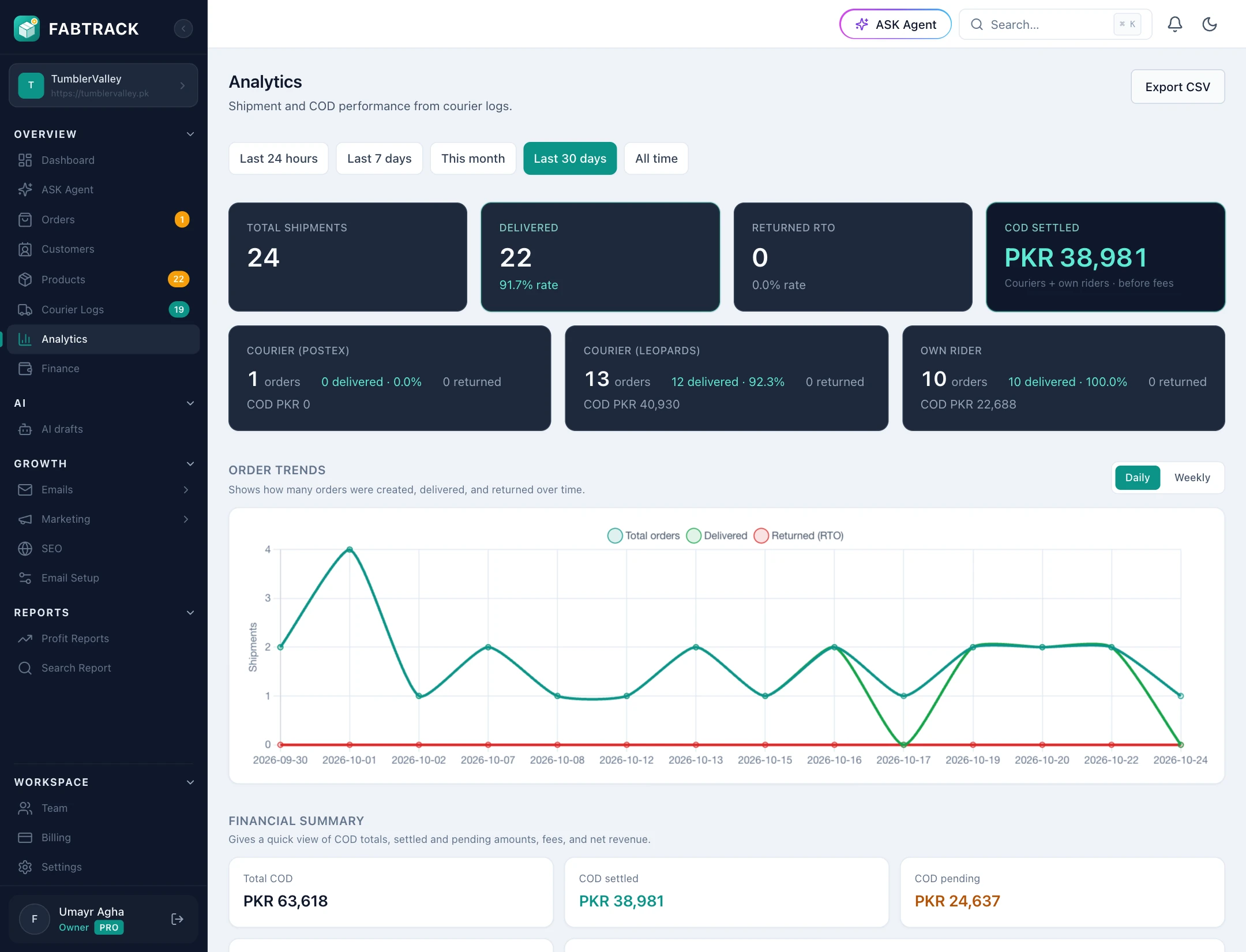
Task: Click the Orders bag icon
Action: (x=25, y=219)
